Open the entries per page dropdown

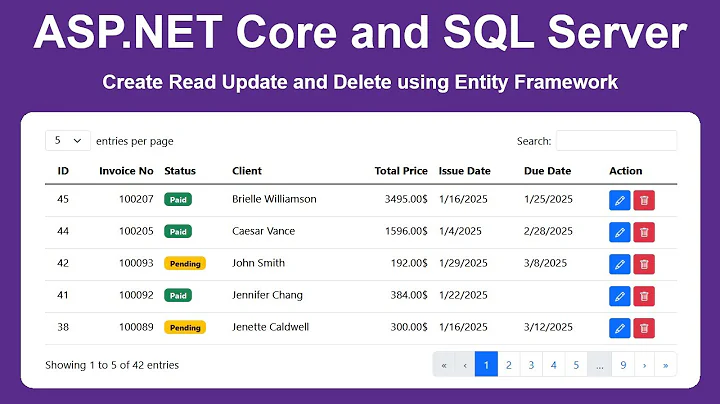tap(68, 141)
